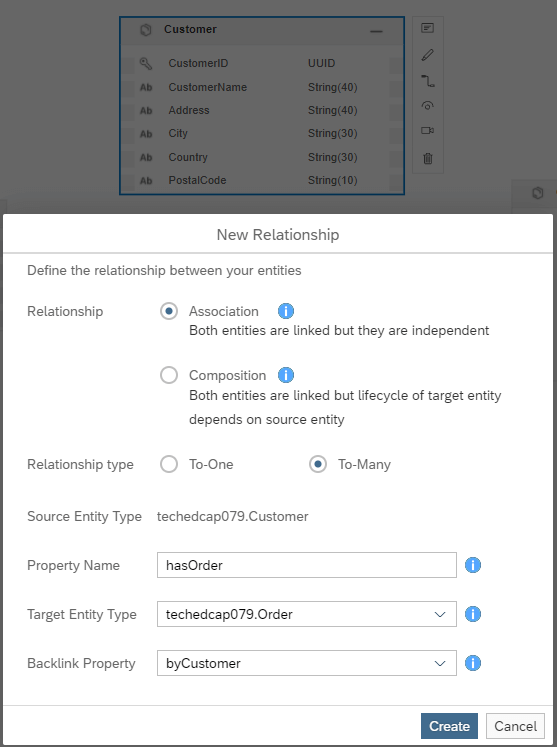The width and height of the screenshot is (557, 747).
Task: Click the Create button
Action: click(449, 726)
